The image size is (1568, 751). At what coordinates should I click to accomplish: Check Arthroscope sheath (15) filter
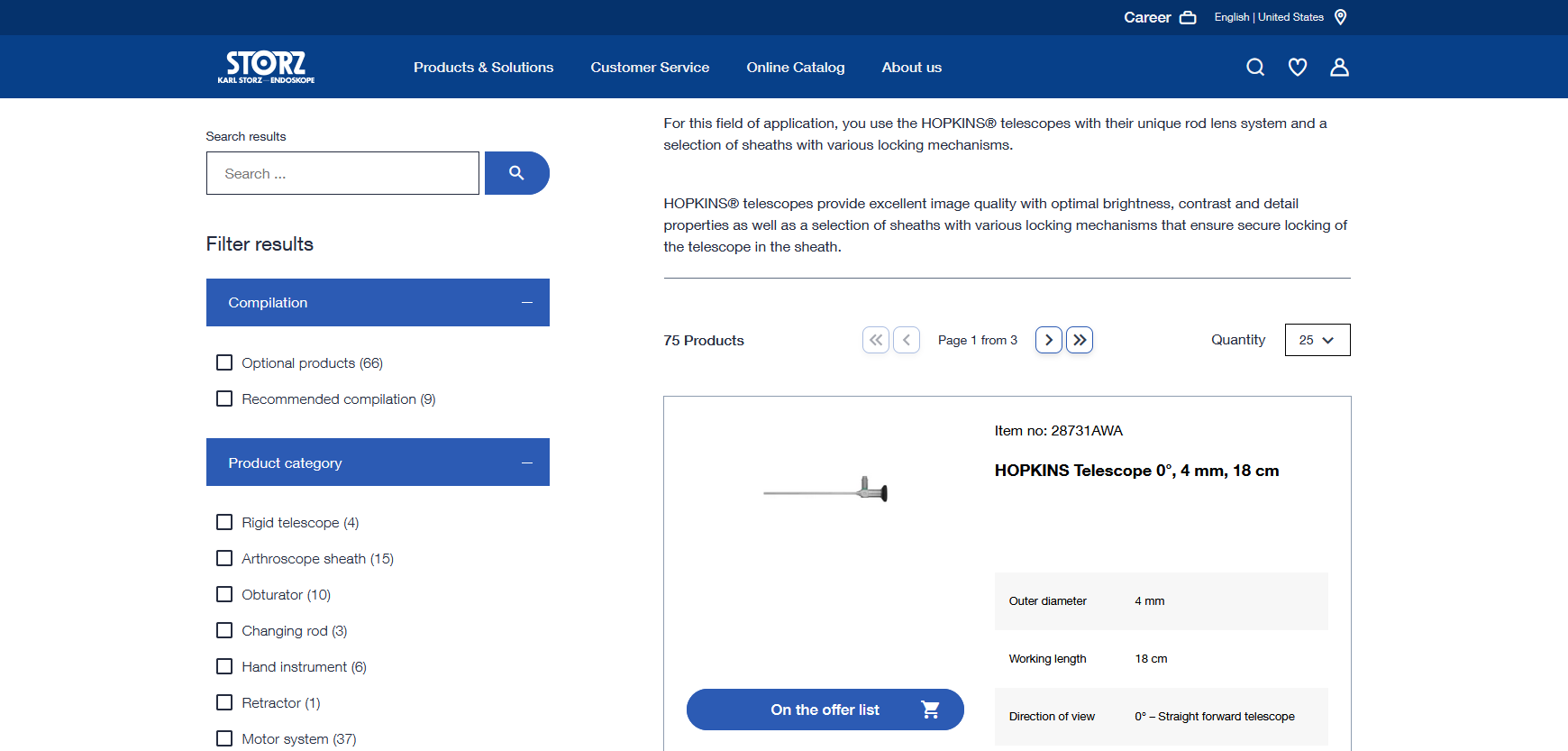[224, 558]
